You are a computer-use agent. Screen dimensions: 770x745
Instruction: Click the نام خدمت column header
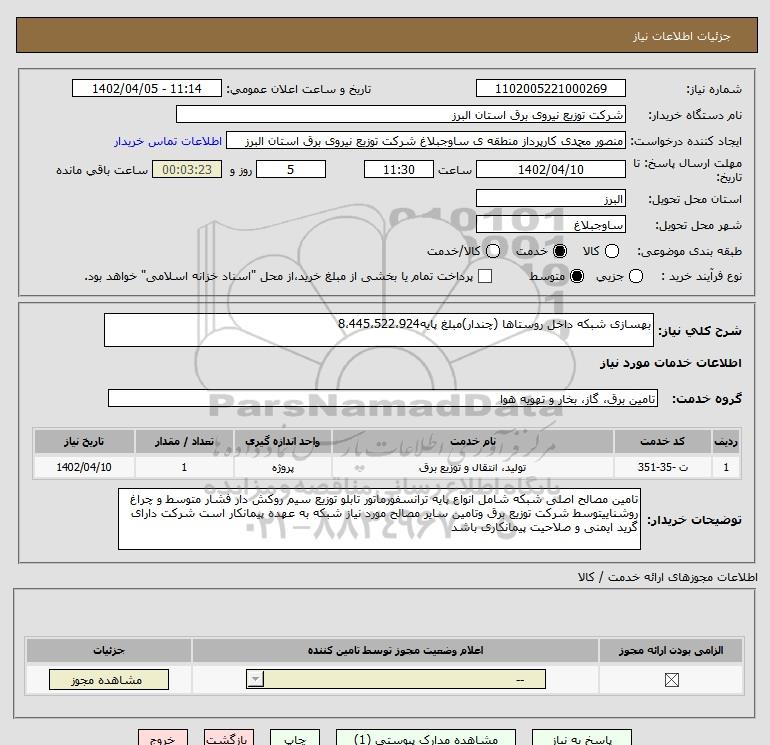click(x=473, y=441)
